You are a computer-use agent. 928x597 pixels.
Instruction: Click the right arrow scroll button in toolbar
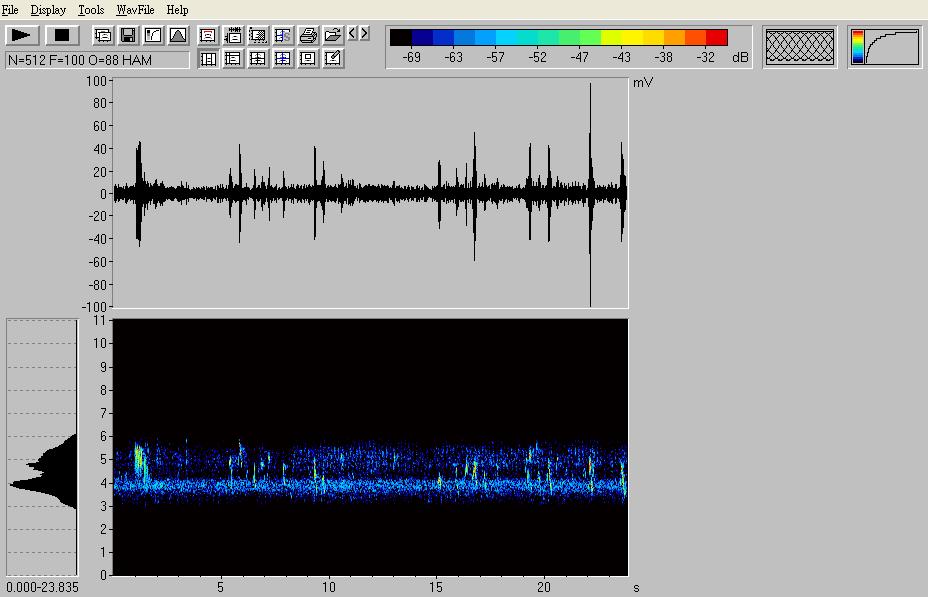(364, 34)
